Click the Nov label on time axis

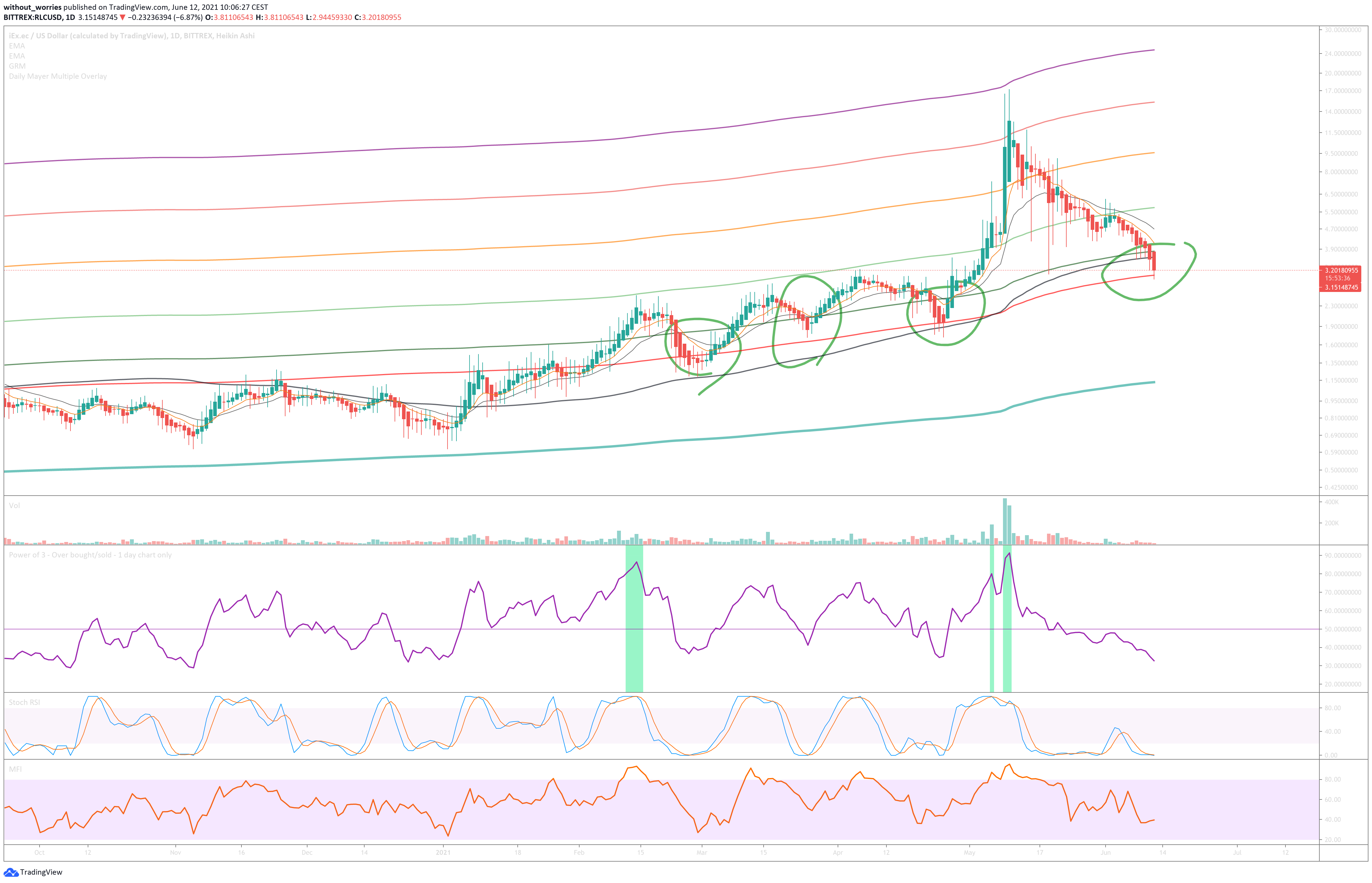(175, 853)
